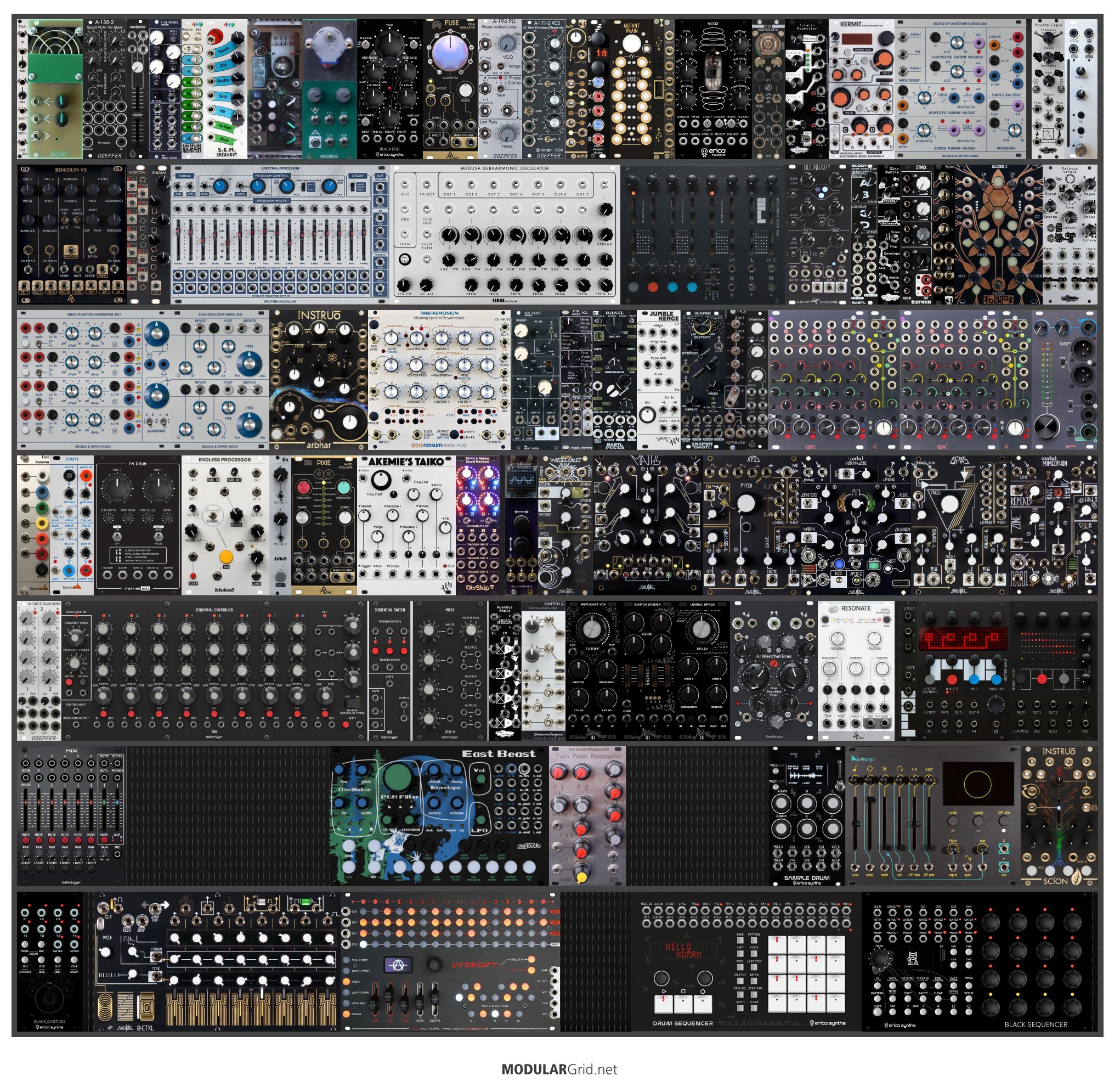Select the Euro Bananas module
The height and width of the screenshot is (1081, 1120).
[33, 525]
